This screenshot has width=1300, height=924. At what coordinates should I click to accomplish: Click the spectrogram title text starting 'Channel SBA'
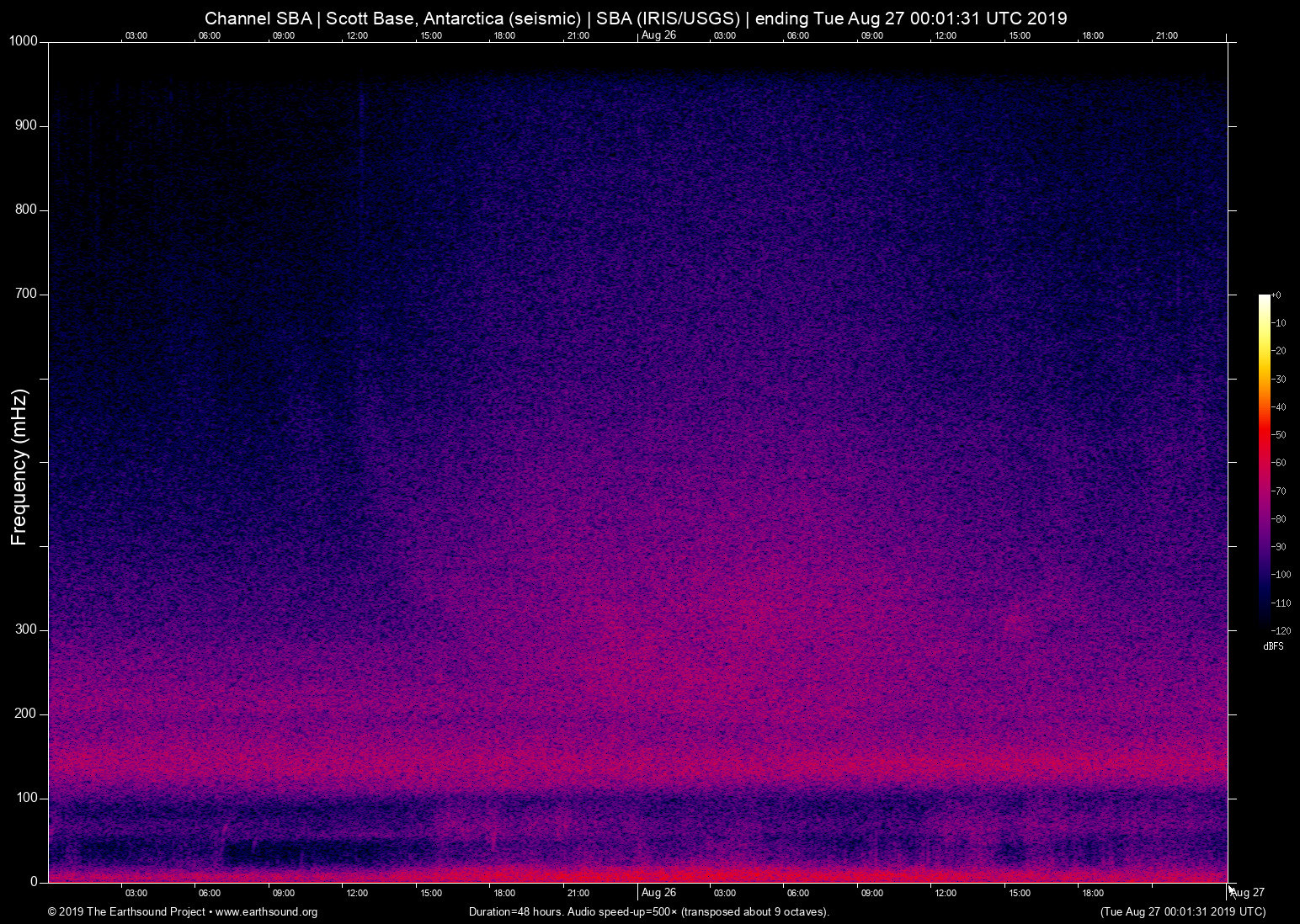636,18
